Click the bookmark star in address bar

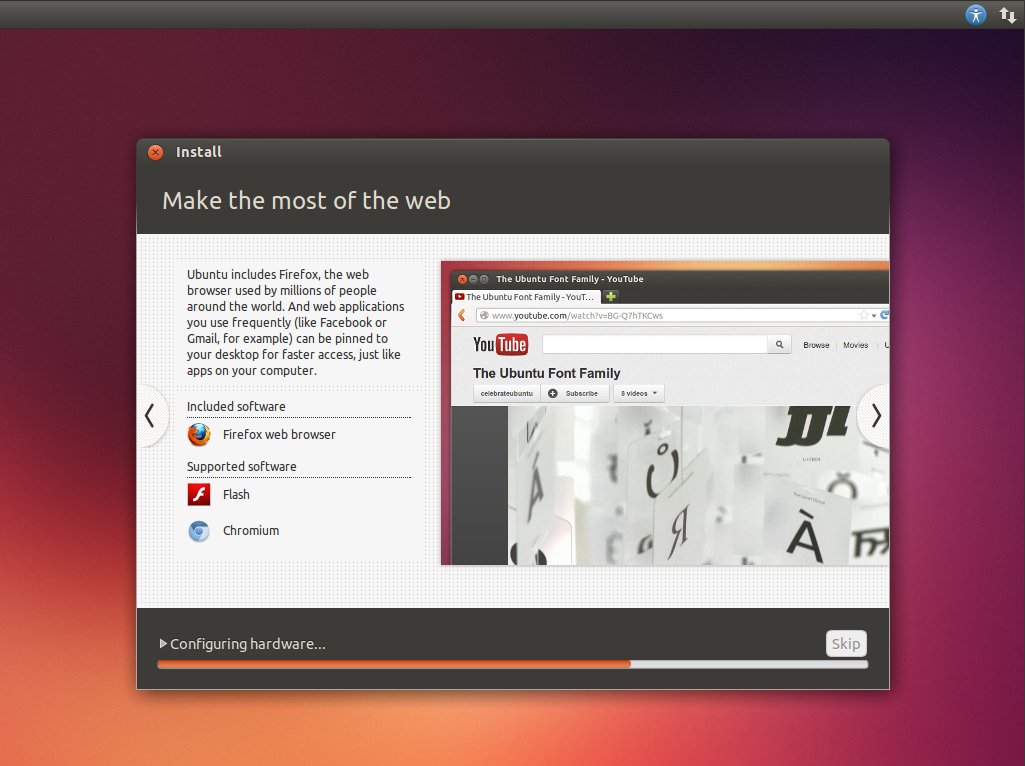863,315
